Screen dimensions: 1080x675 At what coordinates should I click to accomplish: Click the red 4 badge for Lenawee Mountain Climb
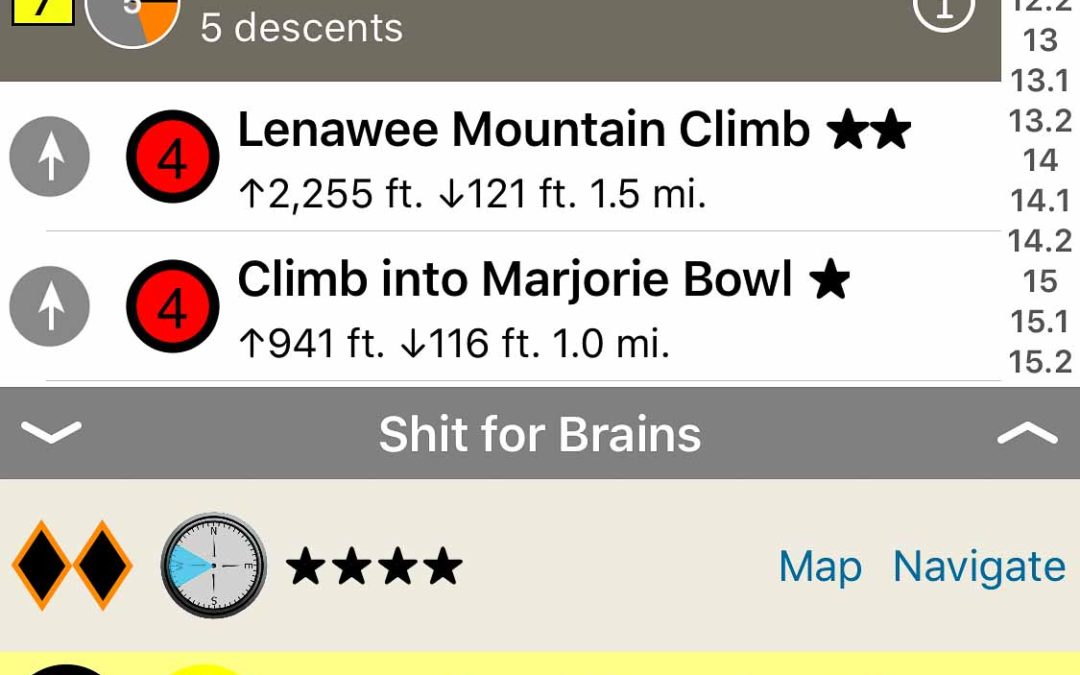(x=172, y=157)
